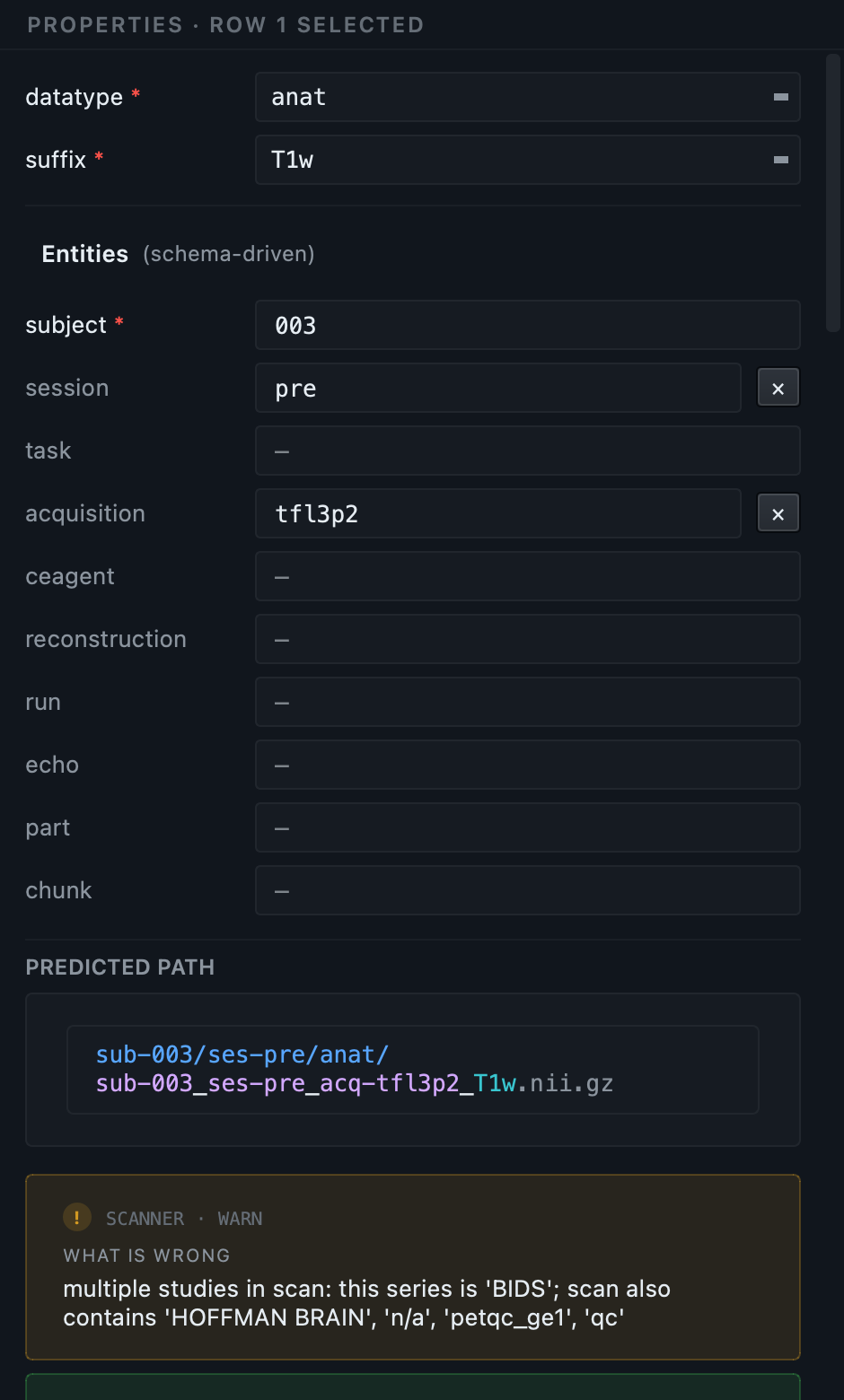Viewport: 844px width, 1400px height.
Task: Click the empty echo entity field
Action: (528, 765)
